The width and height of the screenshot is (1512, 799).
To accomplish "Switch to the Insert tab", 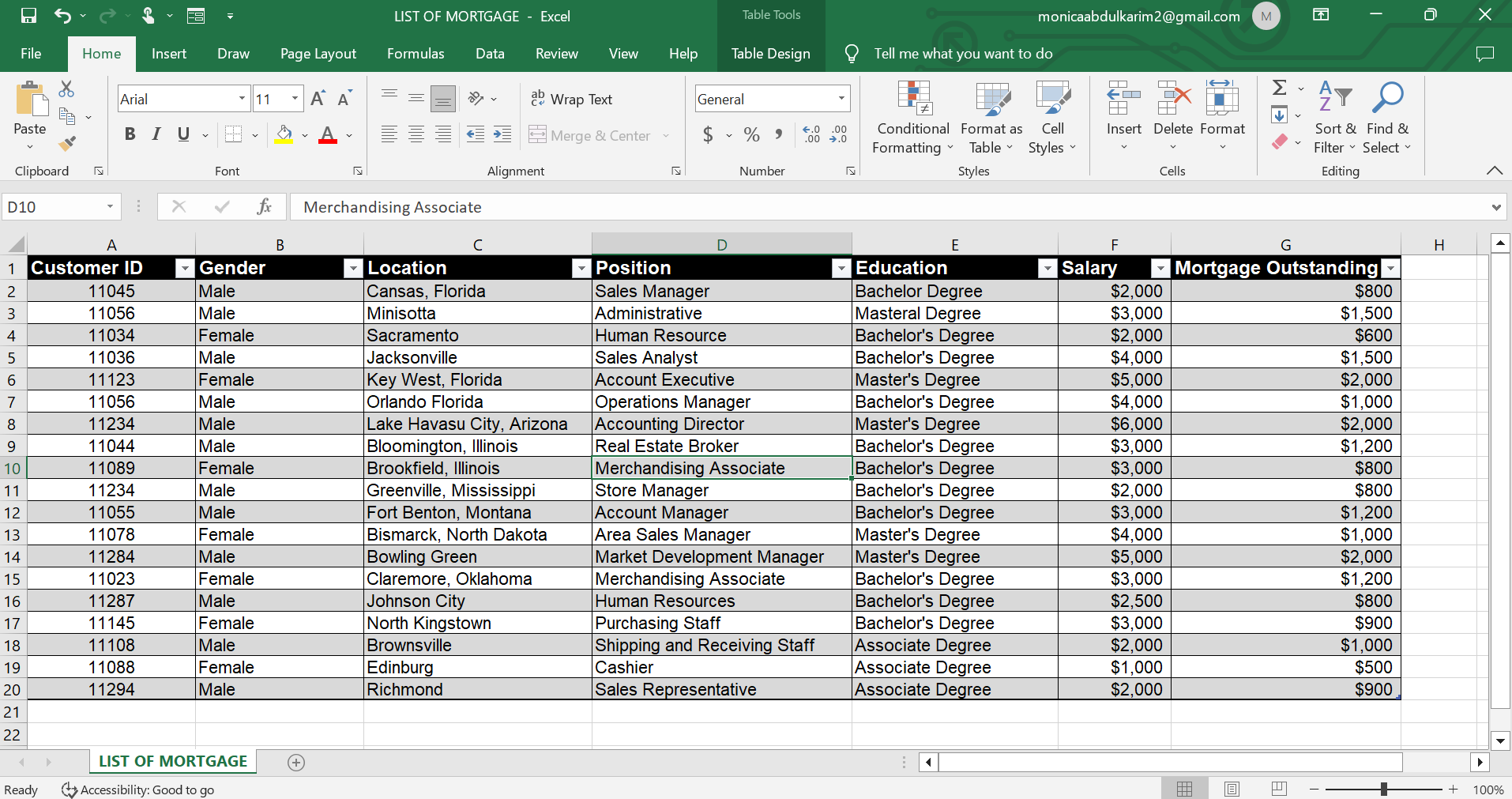I will click(169, 54).
